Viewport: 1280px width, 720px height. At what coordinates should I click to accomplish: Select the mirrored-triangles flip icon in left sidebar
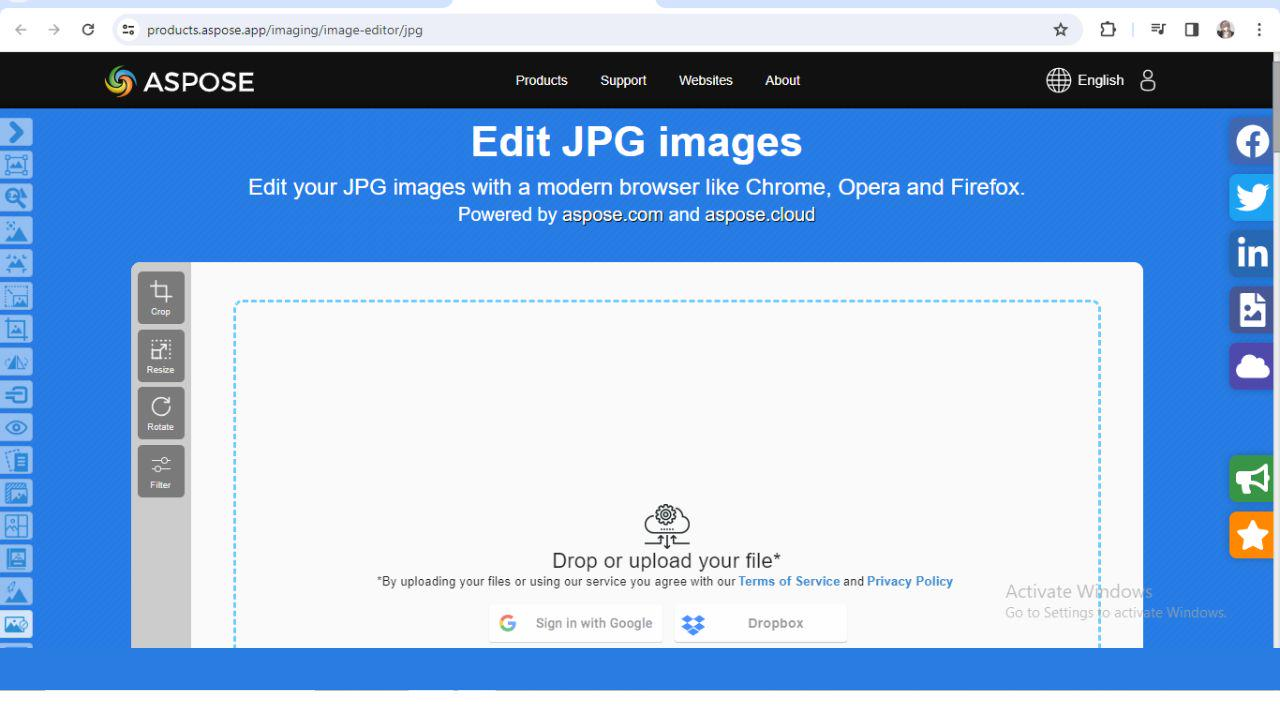click(x=17, y=362)
